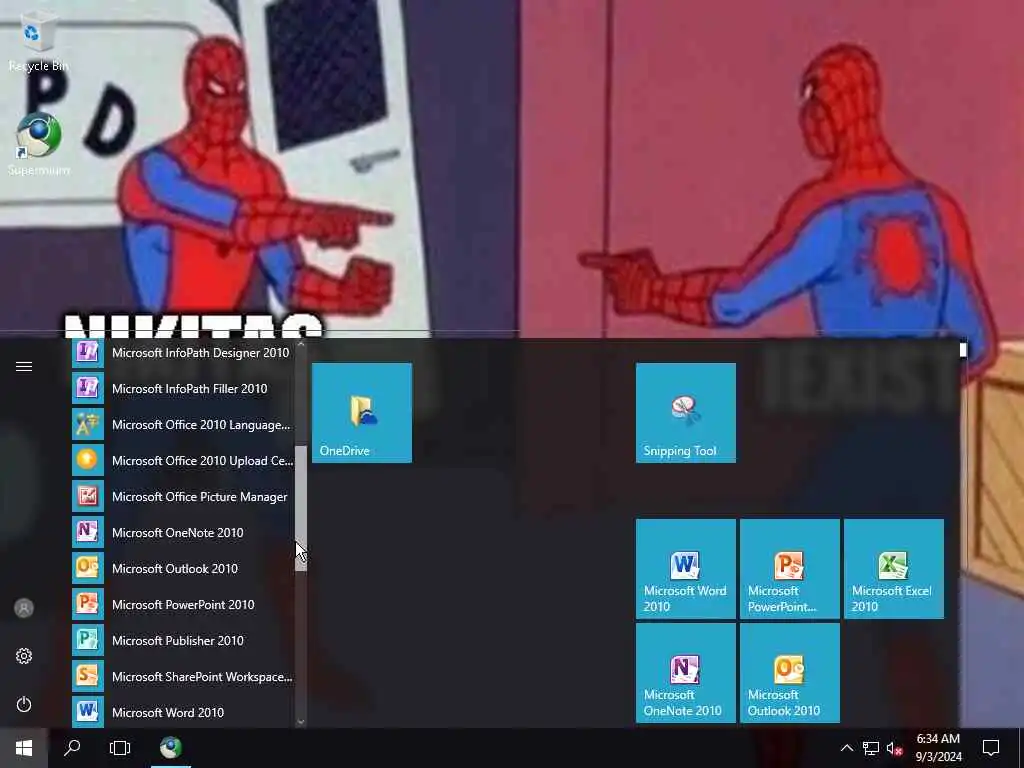Viewport: 1024px width, 768px height.
Task: Click the user account icon
Action: tap(24, 608)
